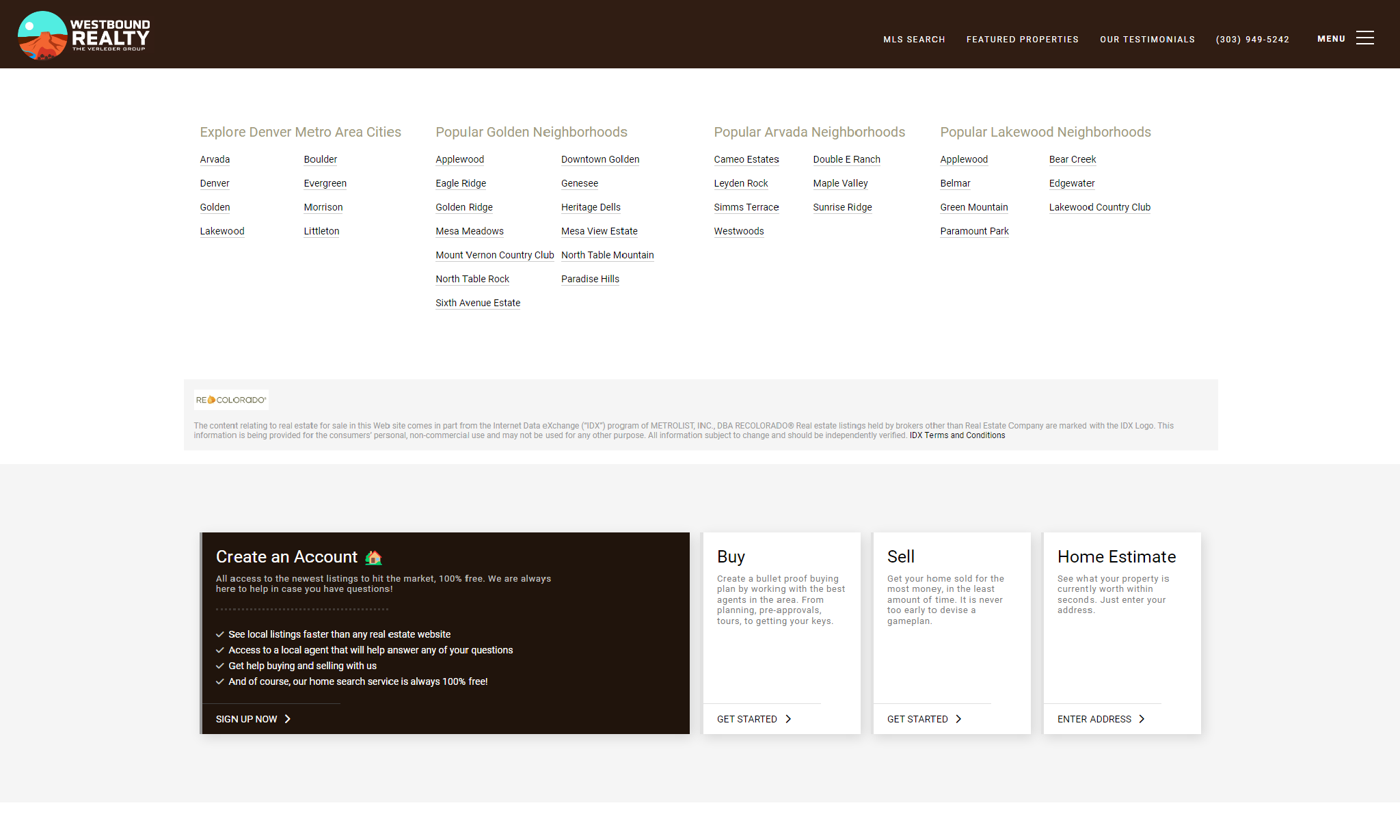Click the arrow on the Sell card

pos(958,719)
